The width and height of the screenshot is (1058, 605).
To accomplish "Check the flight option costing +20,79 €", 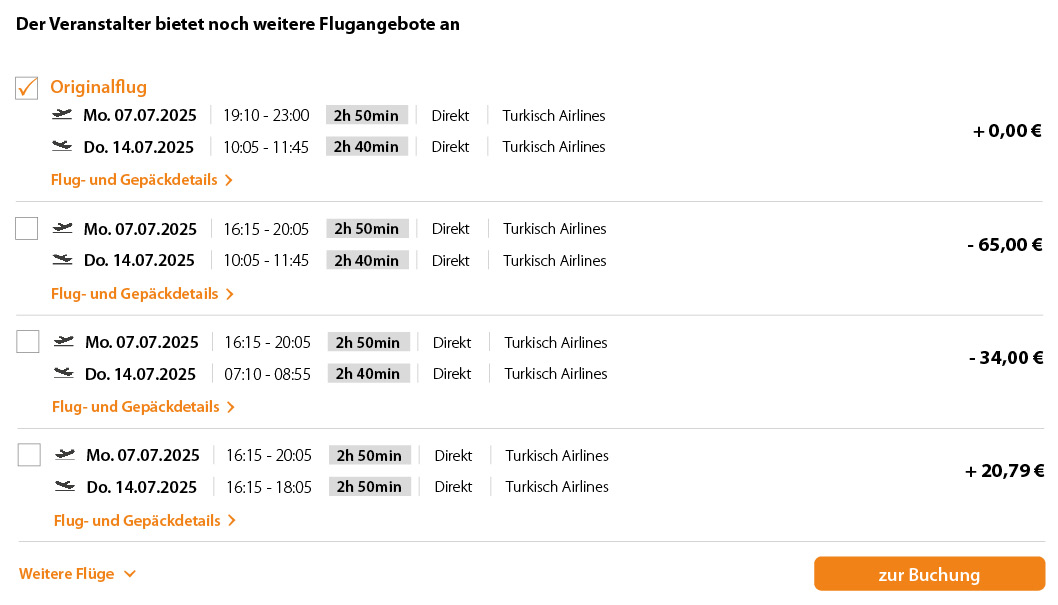I will (29, 455).
